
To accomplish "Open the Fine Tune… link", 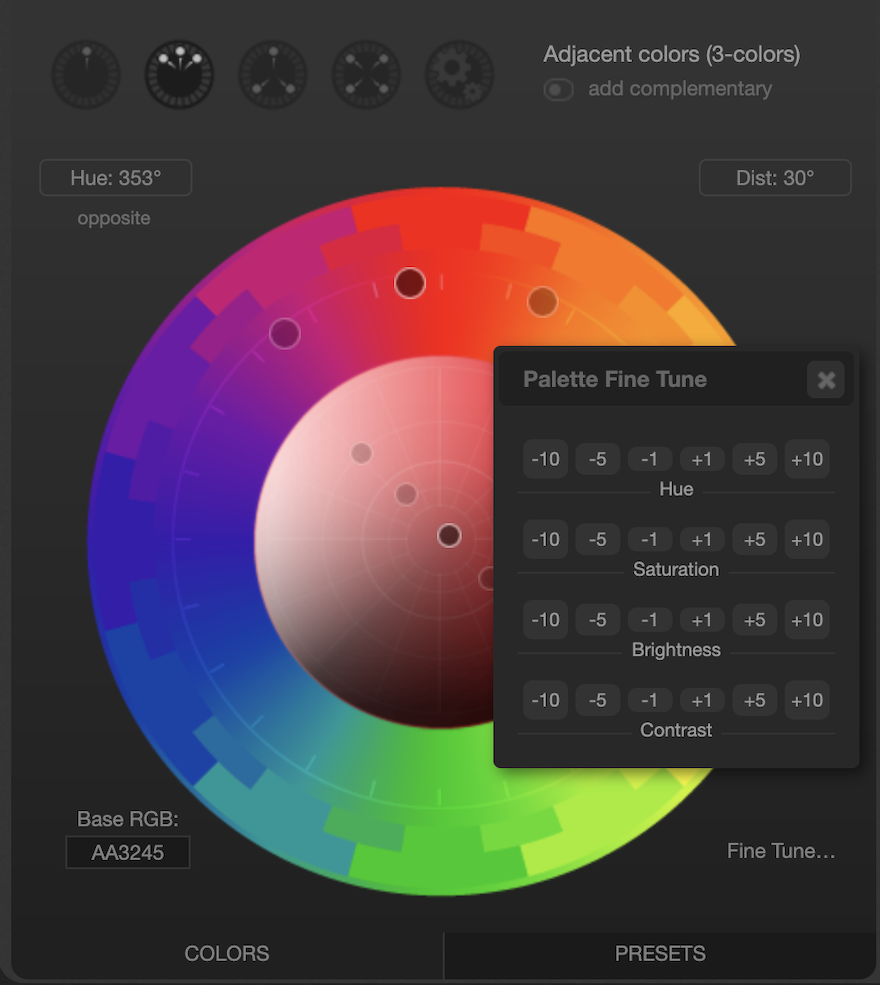I will [781, 851].
